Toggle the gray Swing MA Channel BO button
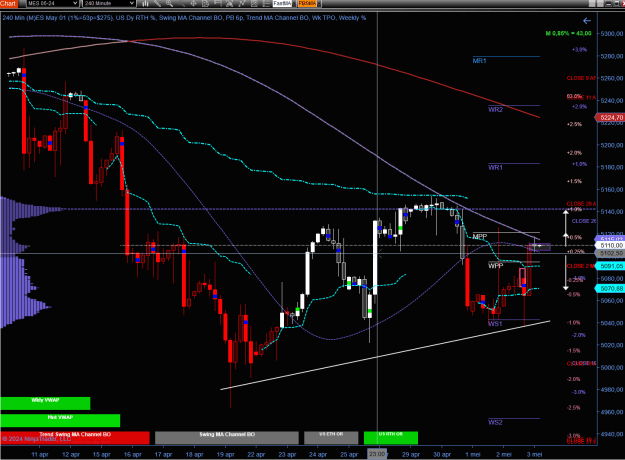Screen dimensions: 625x460 pyautogui.click(x=227, y=437)
